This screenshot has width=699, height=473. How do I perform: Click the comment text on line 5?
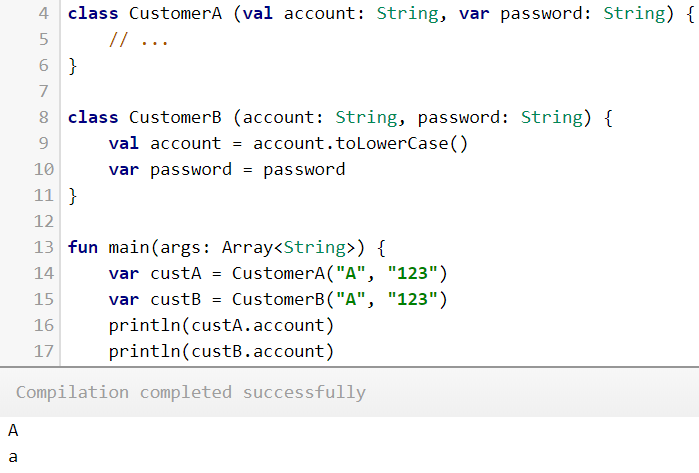click(x=139, y=40)
